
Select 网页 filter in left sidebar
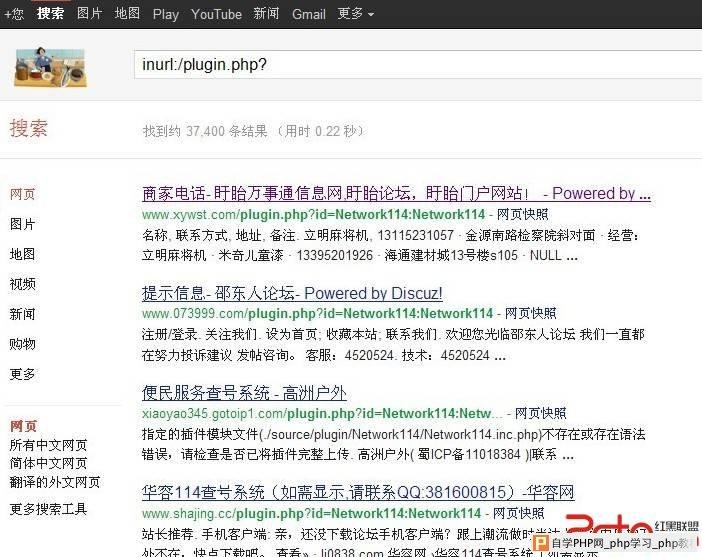click(x=22, y=194)
